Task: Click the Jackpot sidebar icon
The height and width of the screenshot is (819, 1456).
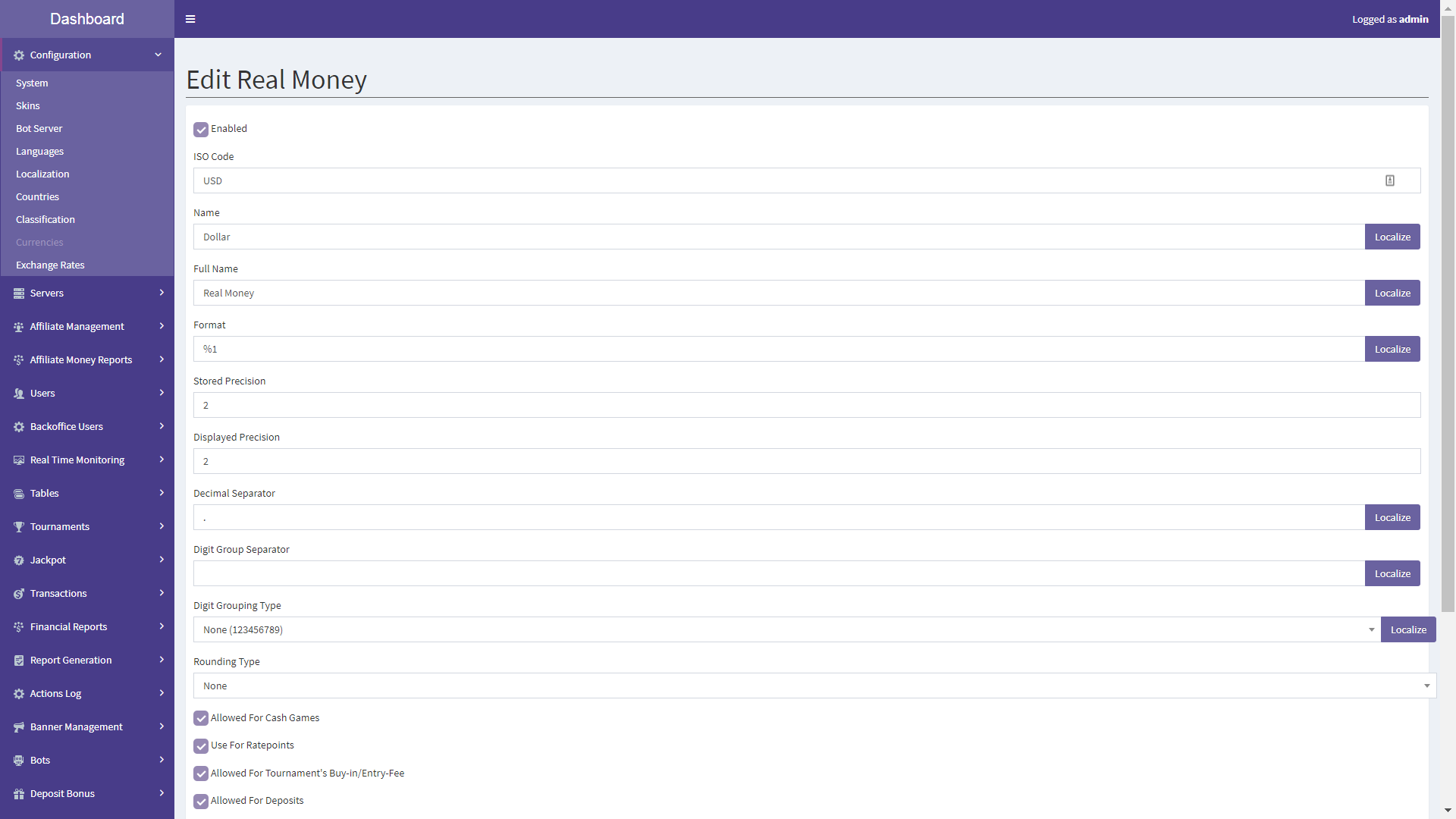Action: pos(19,560)
